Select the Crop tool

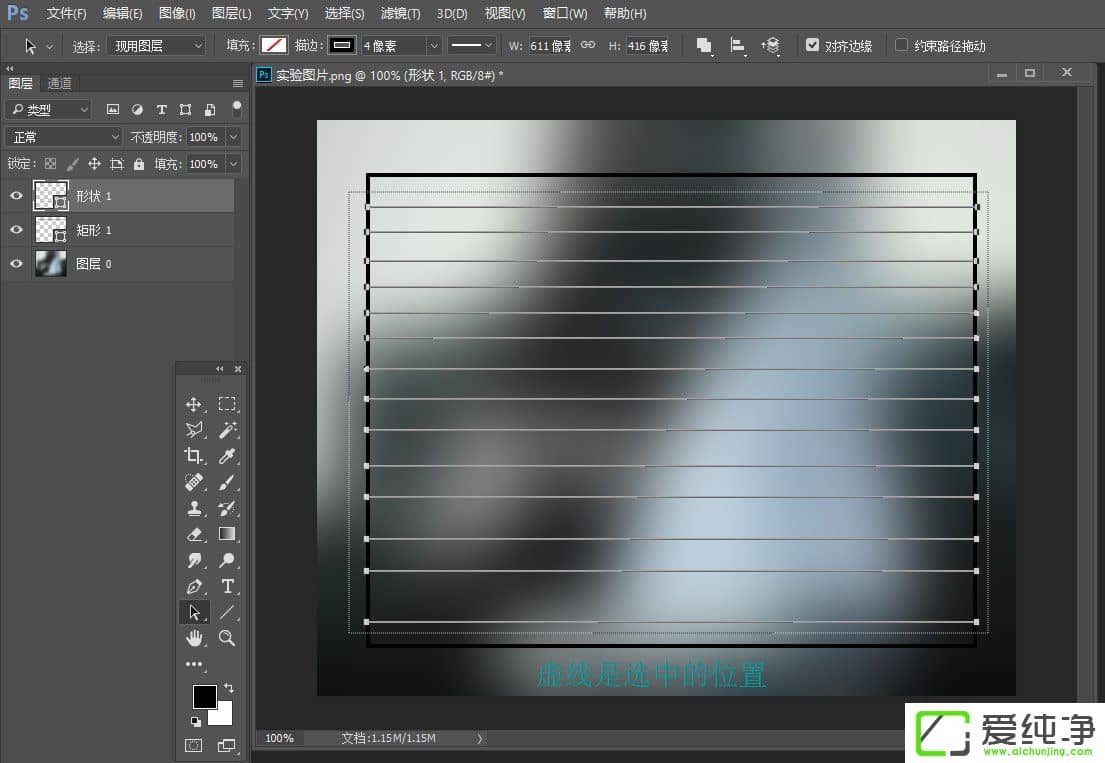193,456
